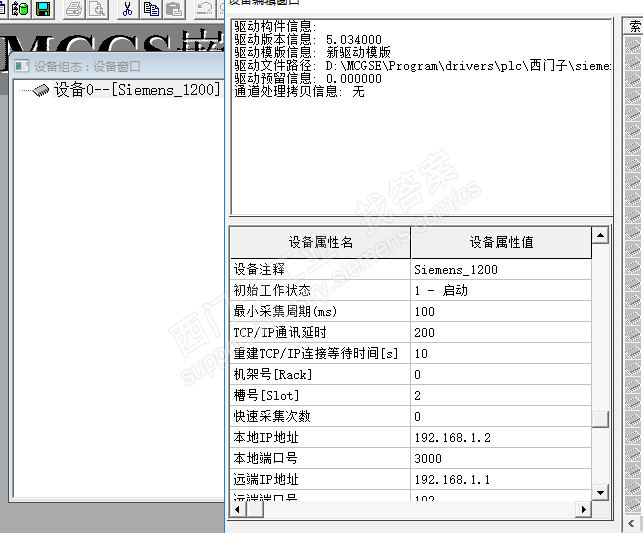Click property table vertical scrollbar thumb
Screen dimensions: 643x533
point(600,419)
